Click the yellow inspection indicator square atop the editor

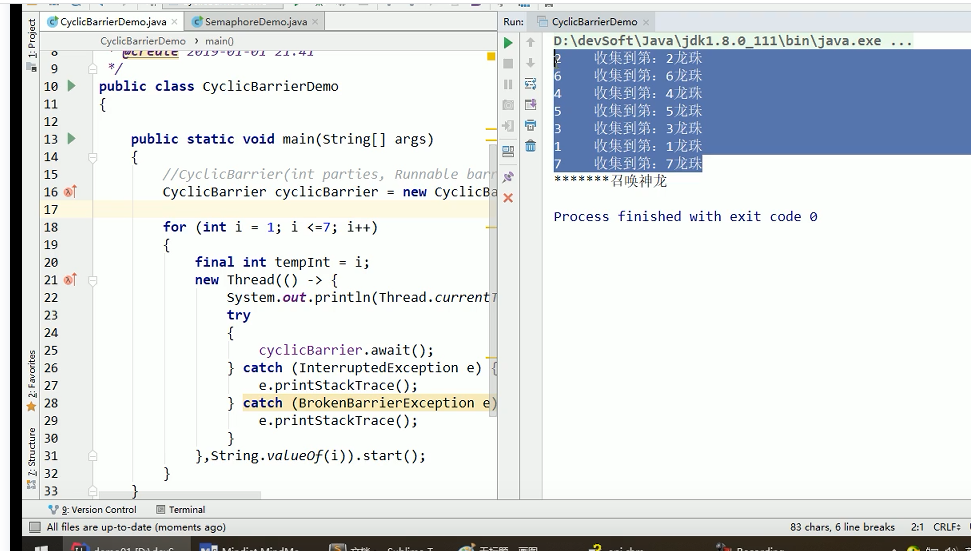tap(491, 56)
